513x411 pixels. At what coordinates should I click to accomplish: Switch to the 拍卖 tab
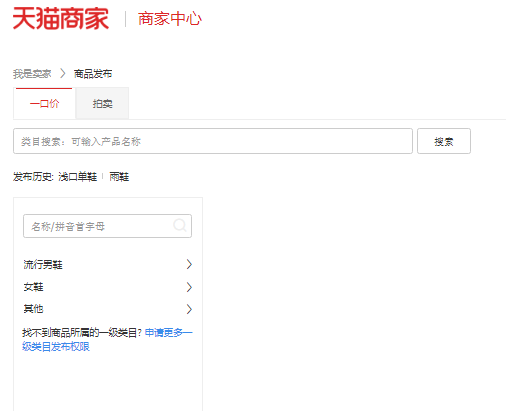click(x=102, y=104)
